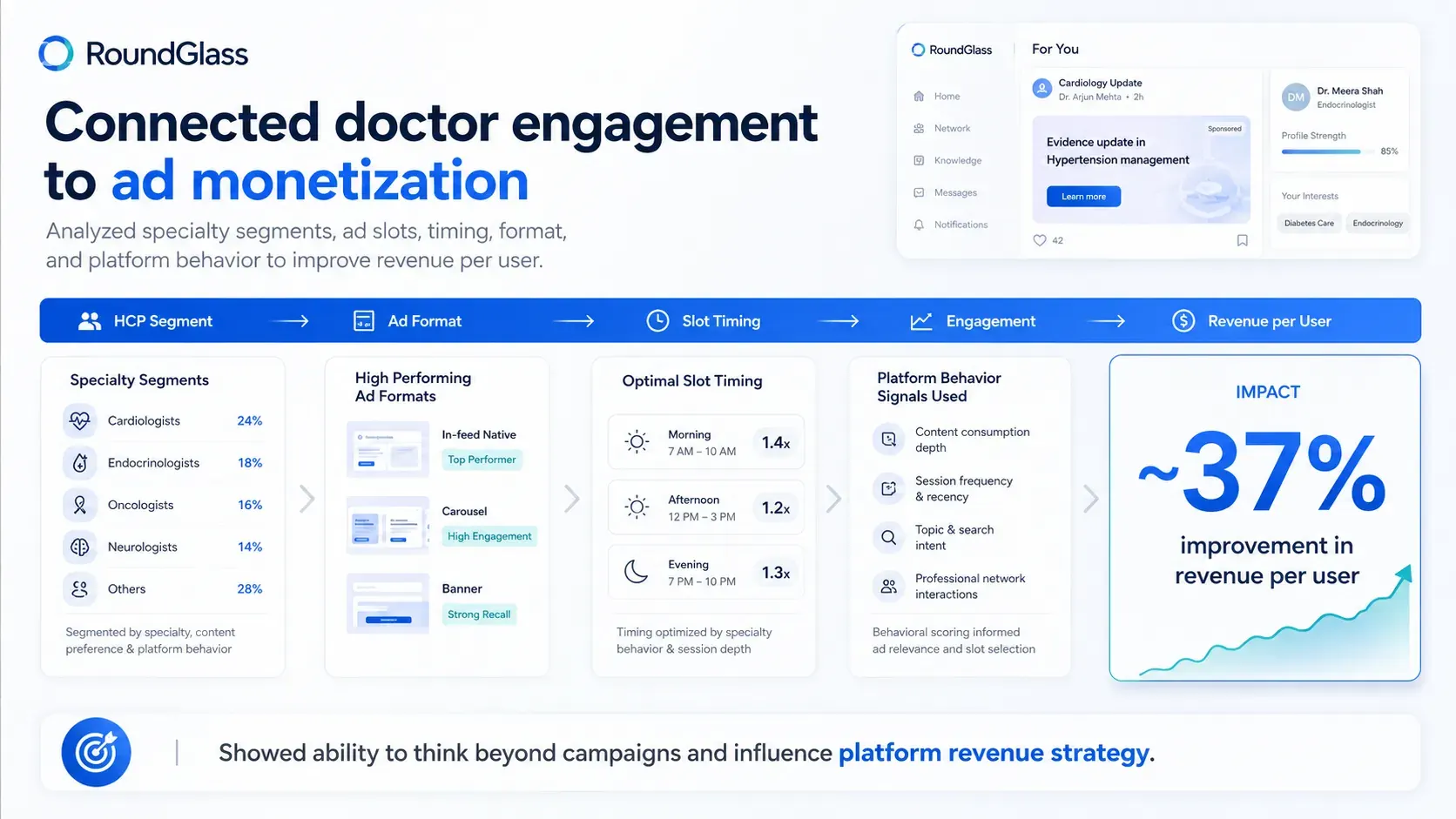The width and height of the screenshot is (1456, 819).
Task: Like the post with heart icon
Action: point(1039,241)
